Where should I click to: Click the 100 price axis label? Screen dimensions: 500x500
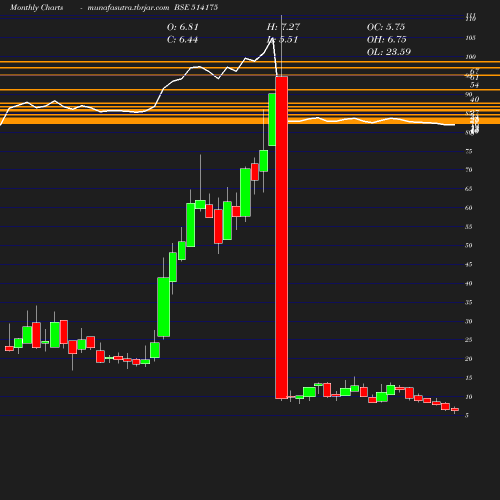(x=470, y=57)
